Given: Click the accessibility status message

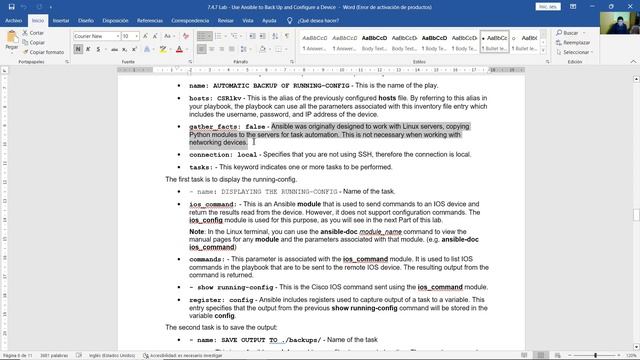Looking at the screenshot, I should pyautogui.click(x=182, y=356).
